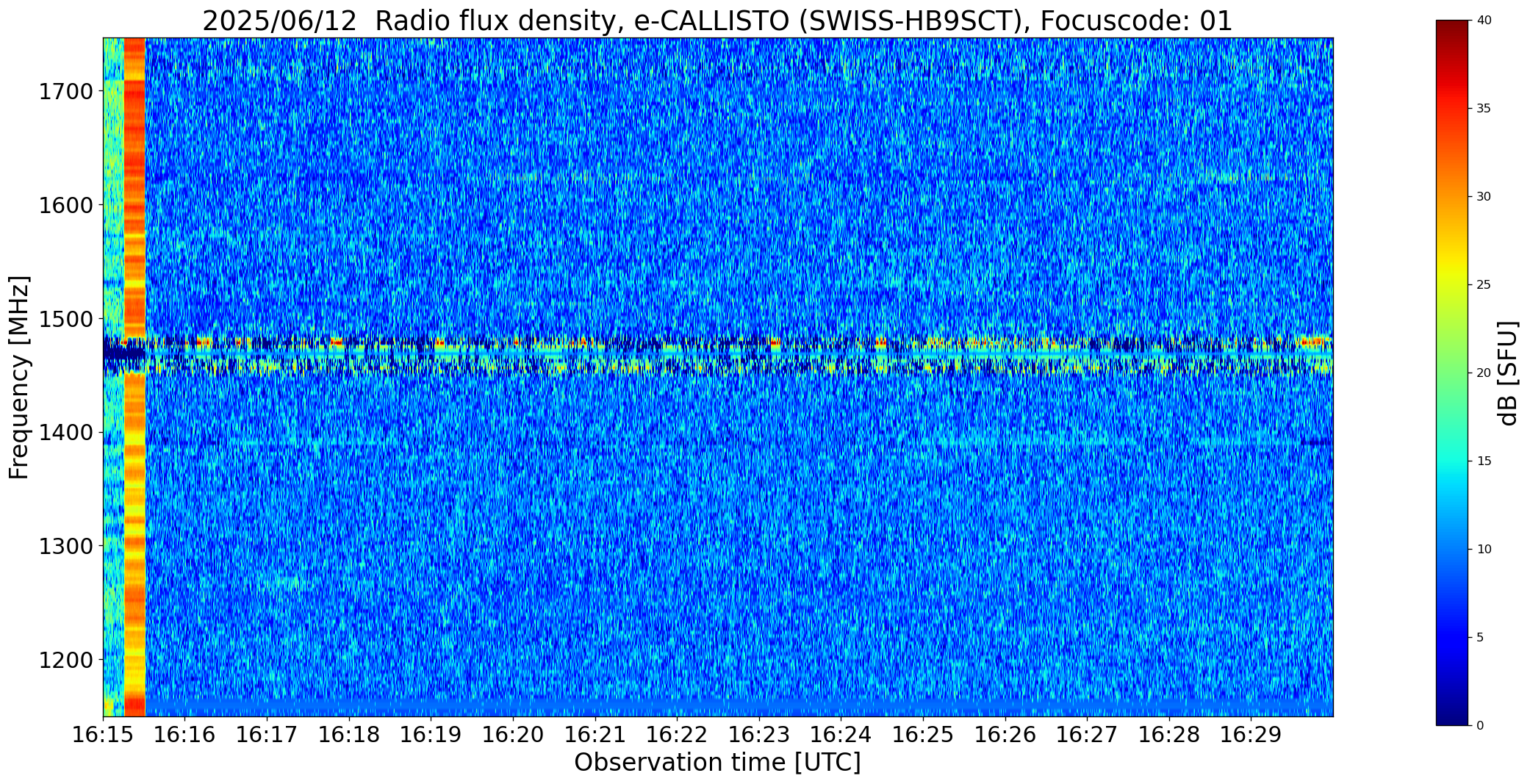Click the 1500 frequency tick label
Viewport: 1530px width, 784px height.
click(x=65, y=319)
